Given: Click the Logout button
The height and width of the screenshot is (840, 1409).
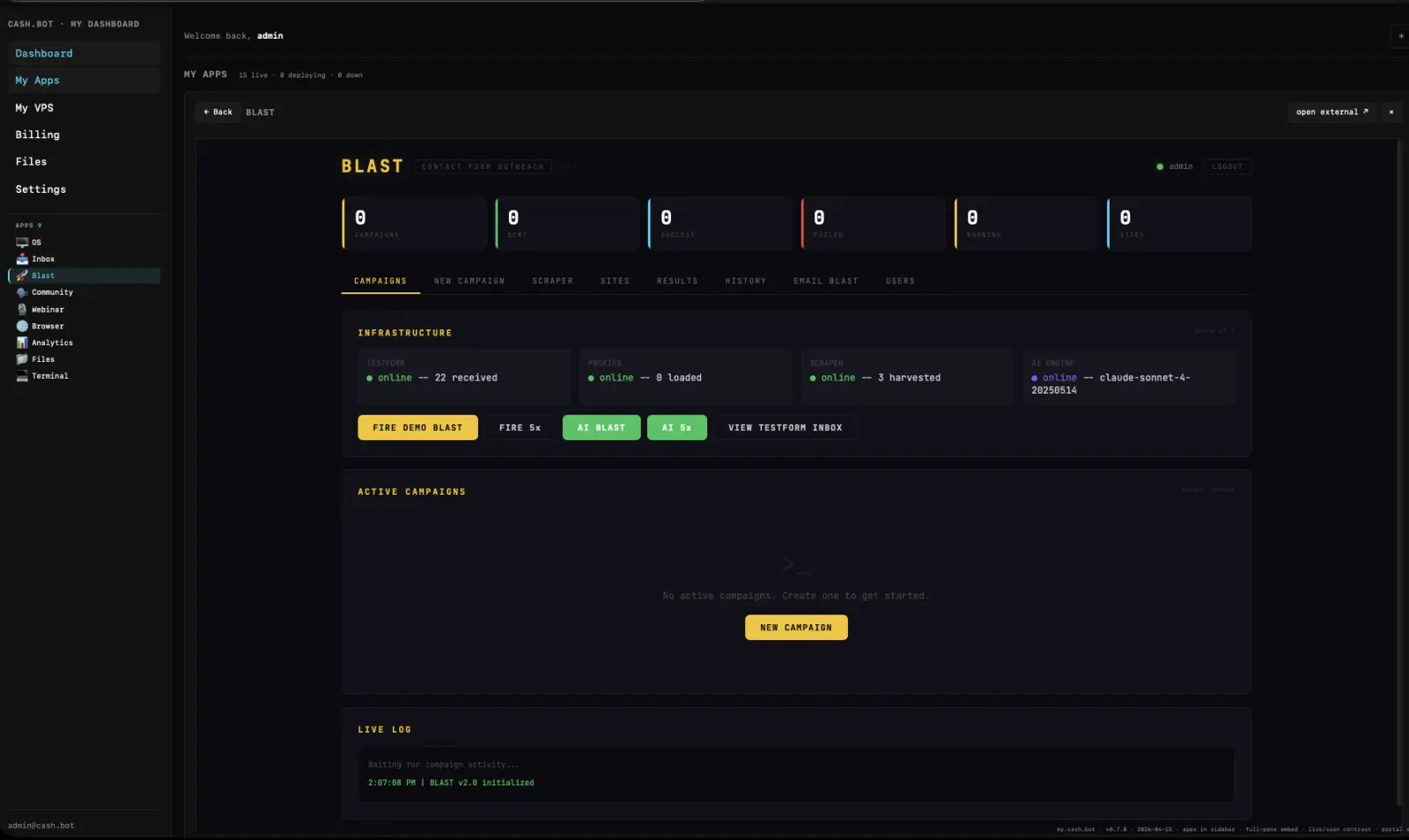Looking at the screenshot, I should [1227, 166].
